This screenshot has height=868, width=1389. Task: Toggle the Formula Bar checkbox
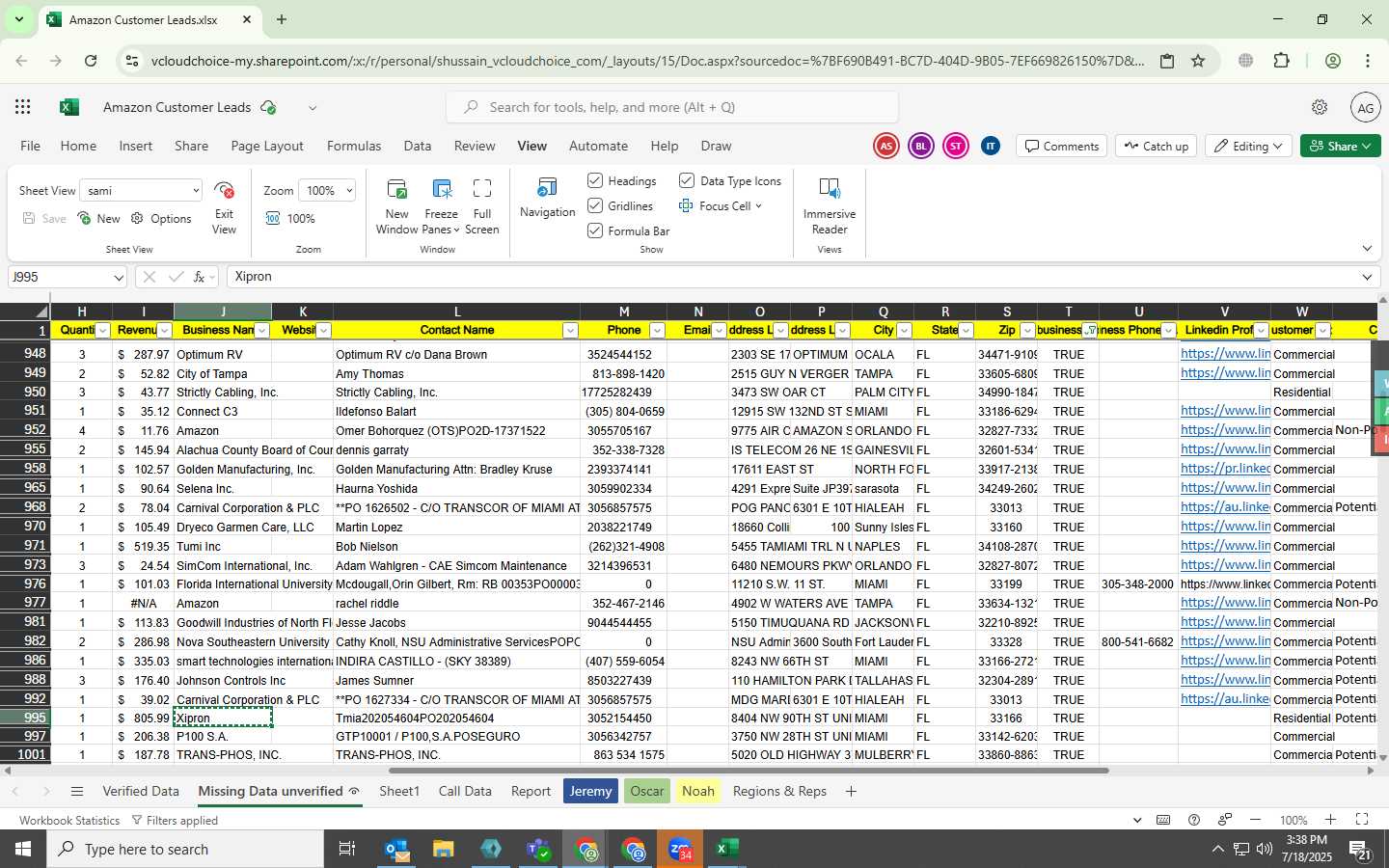pyautogui.click(x=595, y=231)
